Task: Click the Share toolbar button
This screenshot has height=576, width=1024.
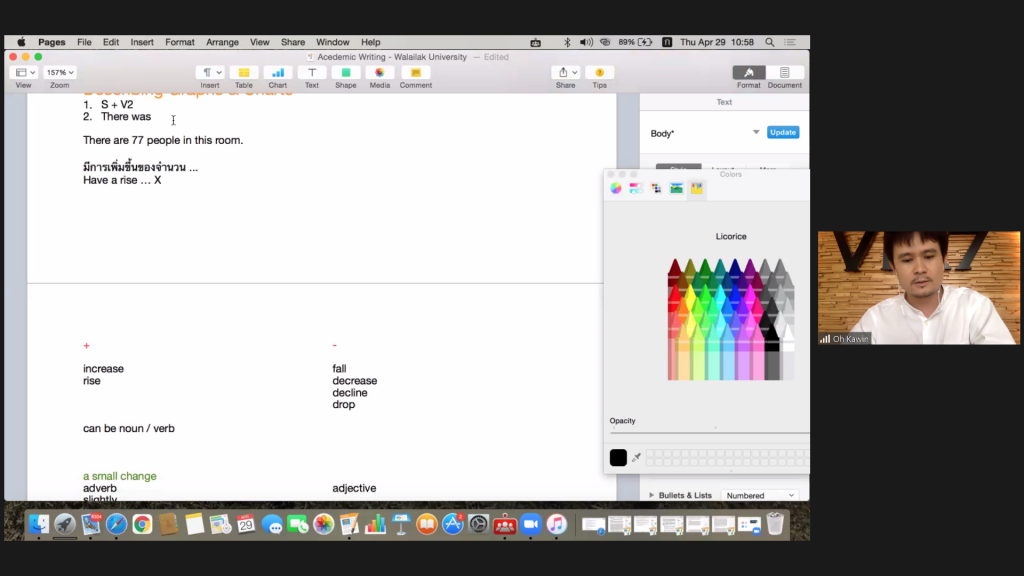Action: click(565, 73)
